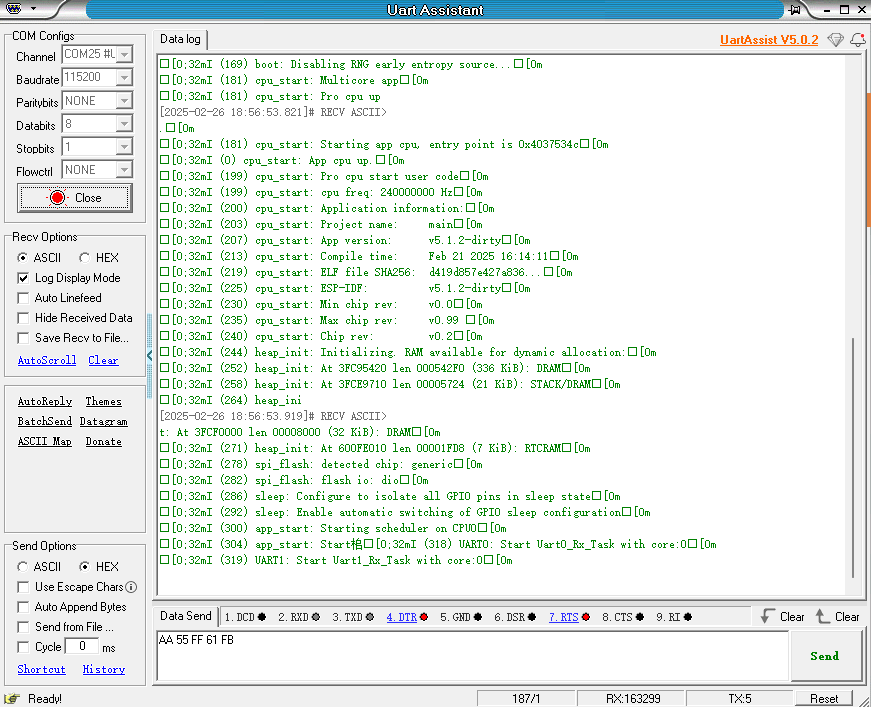Image resolution: width=871 pixels, height=707 pixels.
Task: Click the diamond icon next to UartAssist version
Action: coord(835,40)
